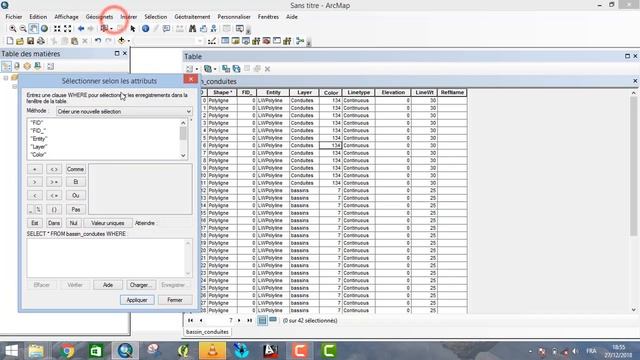Activate the Identify tool
Image resolution: width=640 pixels, height=360 pixels.
pos(145,29)
